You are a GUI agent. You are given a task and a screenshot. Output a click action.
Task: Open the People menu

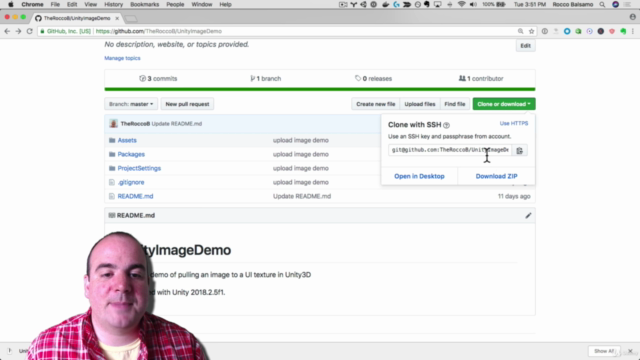click(x=175, y=4)
